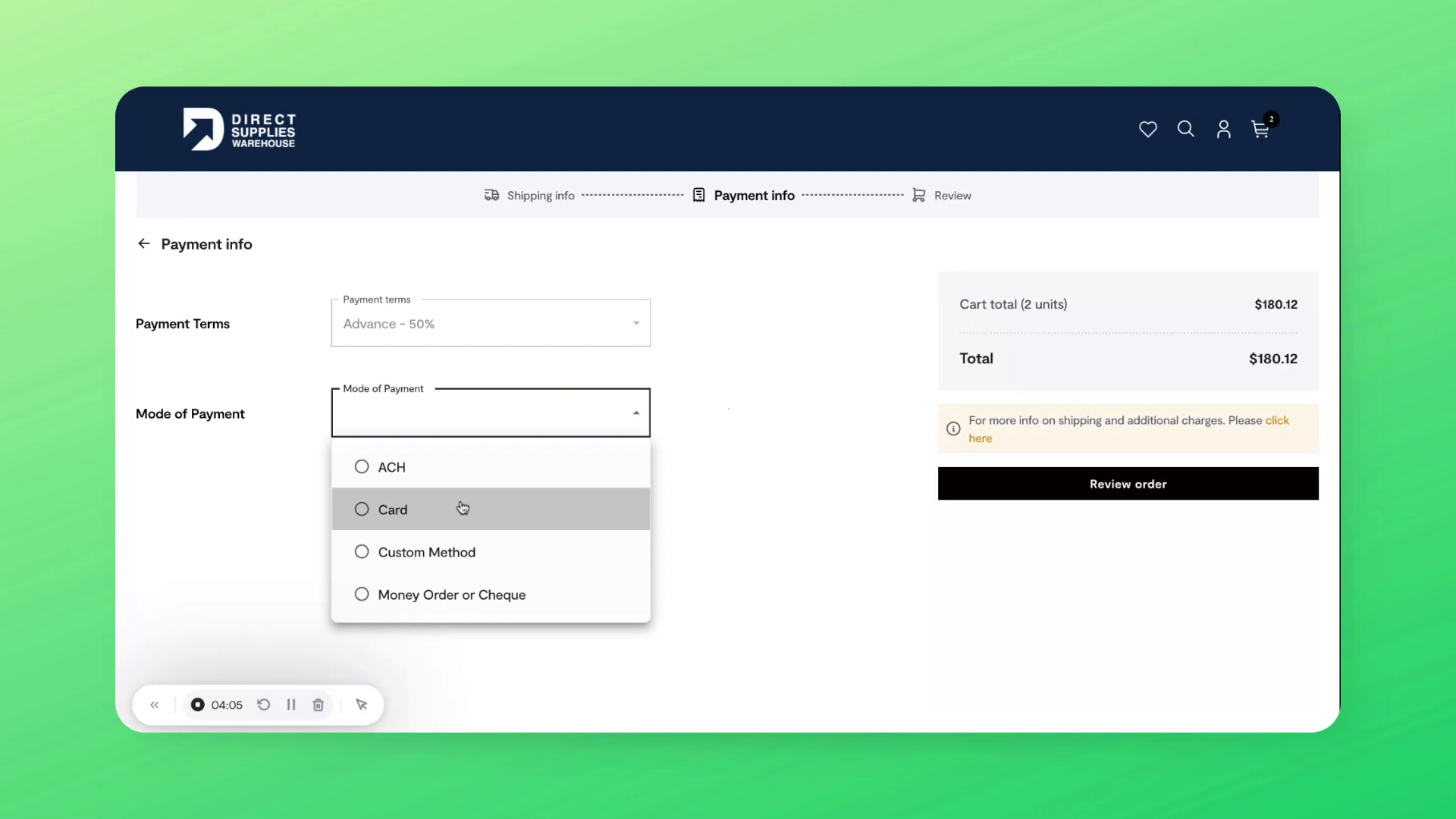Click the back arrow next to Payment info

[144, 243]
